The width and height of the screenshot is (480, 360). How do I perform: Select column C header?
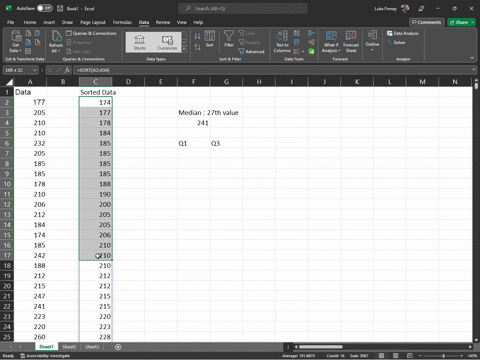coord(95,82)
